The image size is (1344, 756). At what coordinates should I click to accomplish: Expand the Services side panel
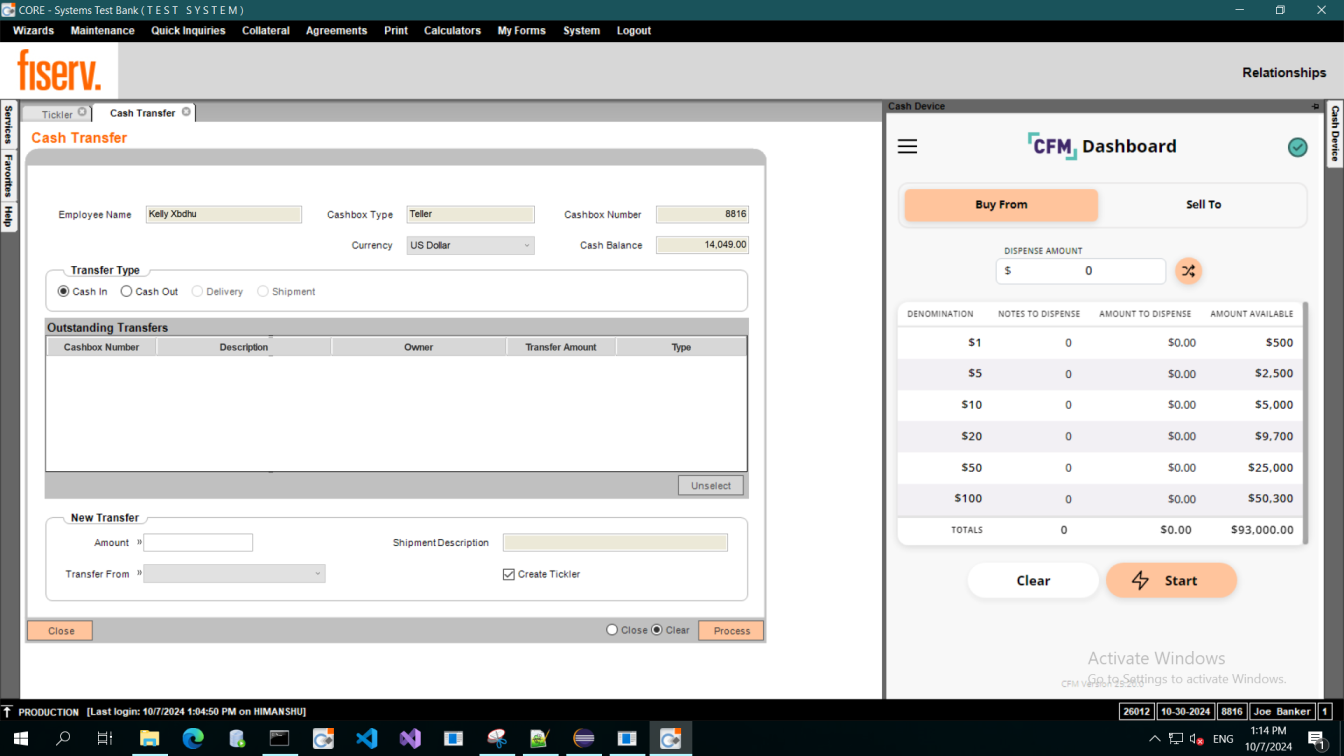[8, 124]
